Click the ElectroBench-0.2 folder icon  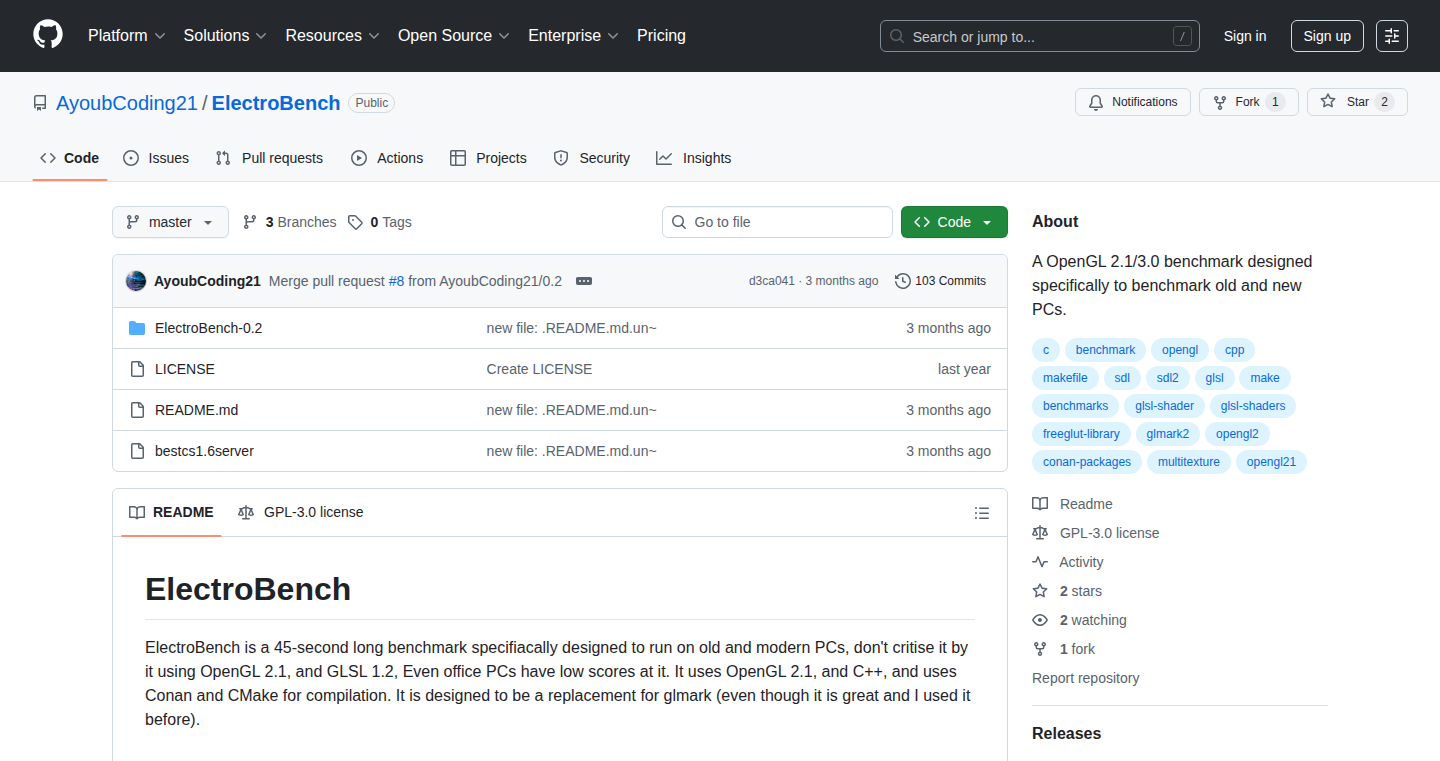(x=137, y=328)
